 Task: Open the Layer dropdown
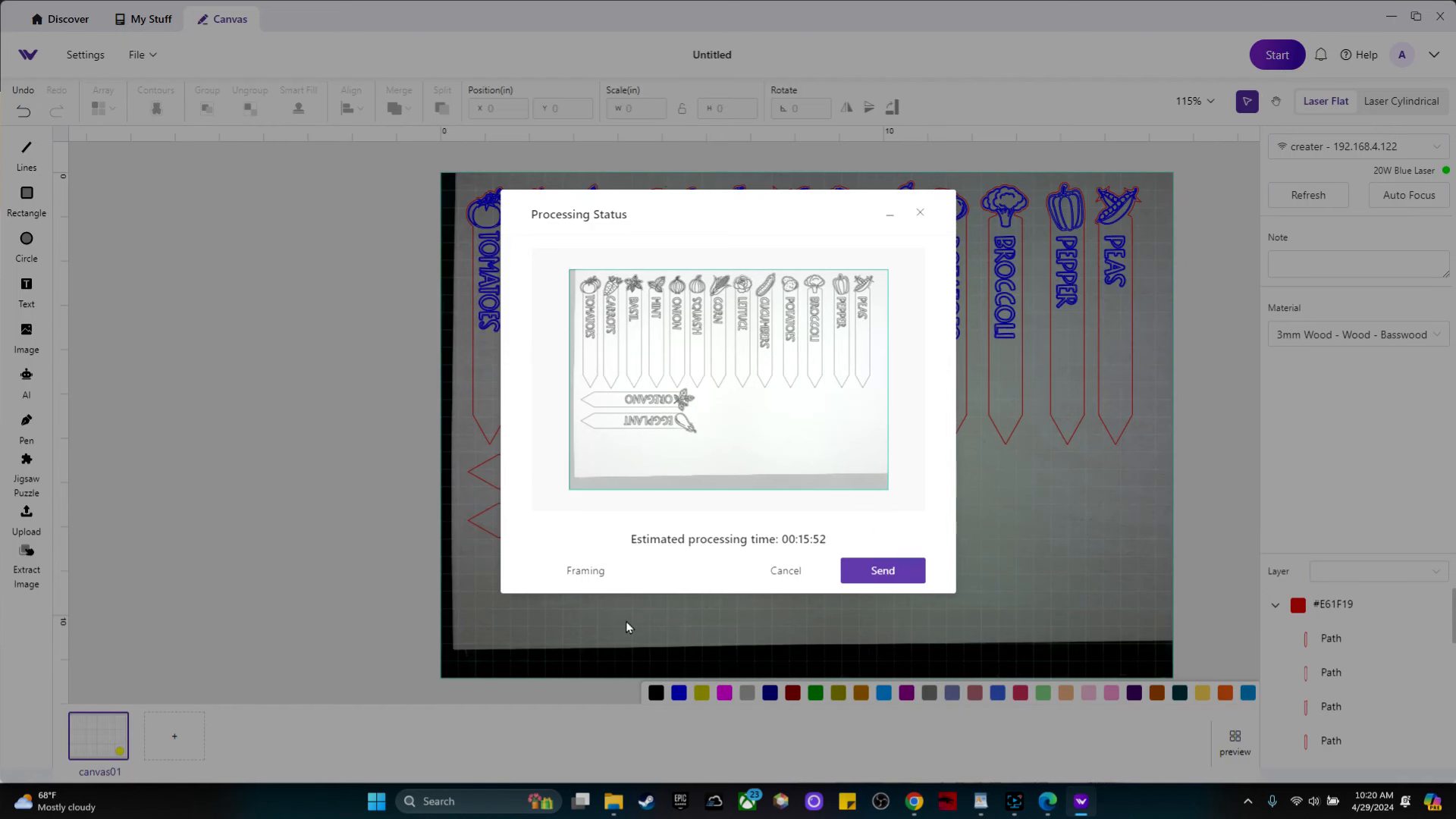1379,571
